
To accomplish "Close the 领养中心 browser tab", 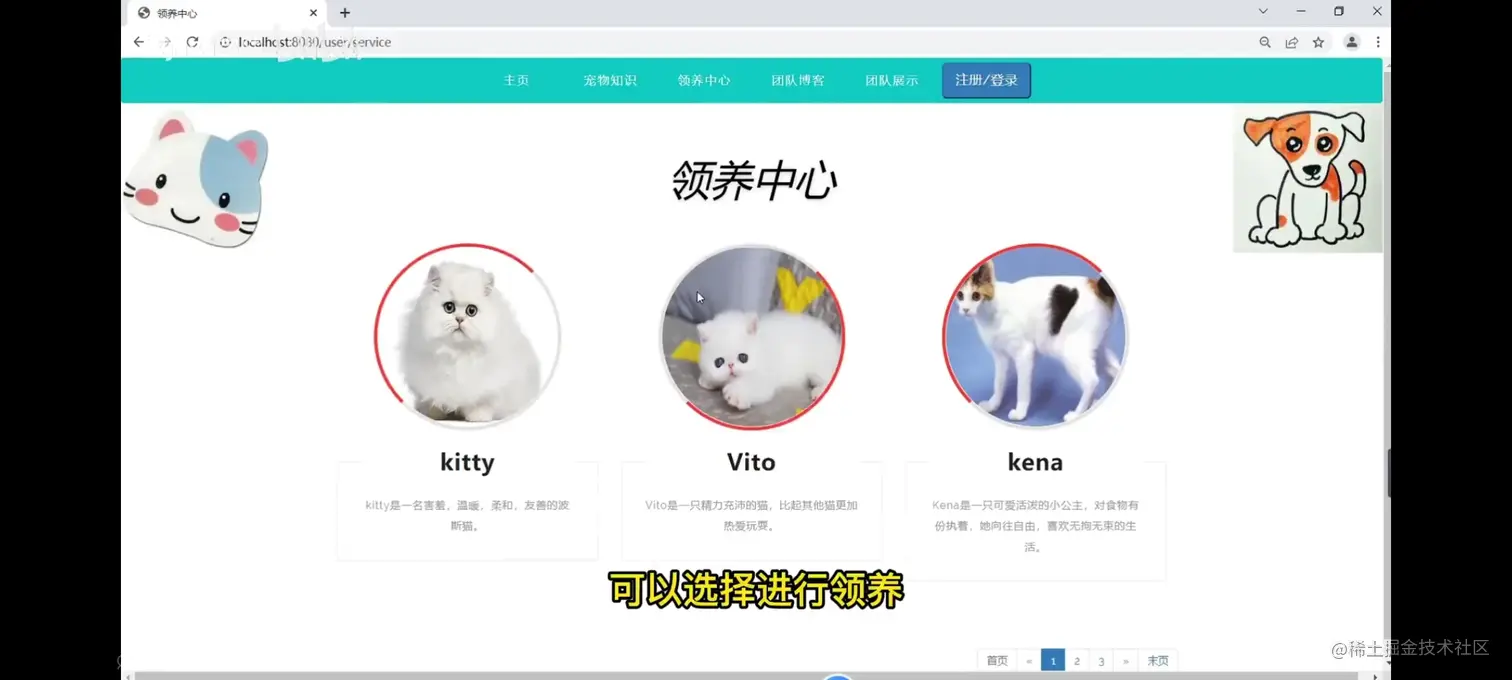I will [314, 13].
